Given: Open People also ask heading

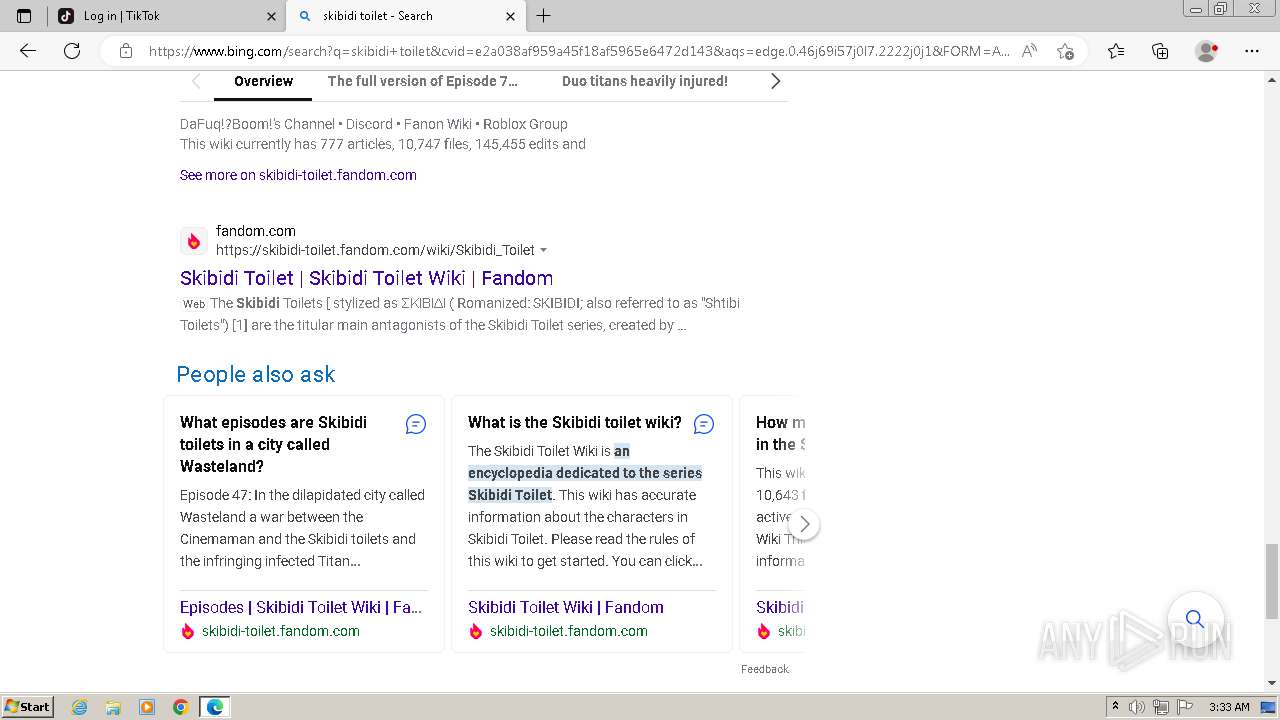Looking at the screenshot, I should (x=256, y=374).
